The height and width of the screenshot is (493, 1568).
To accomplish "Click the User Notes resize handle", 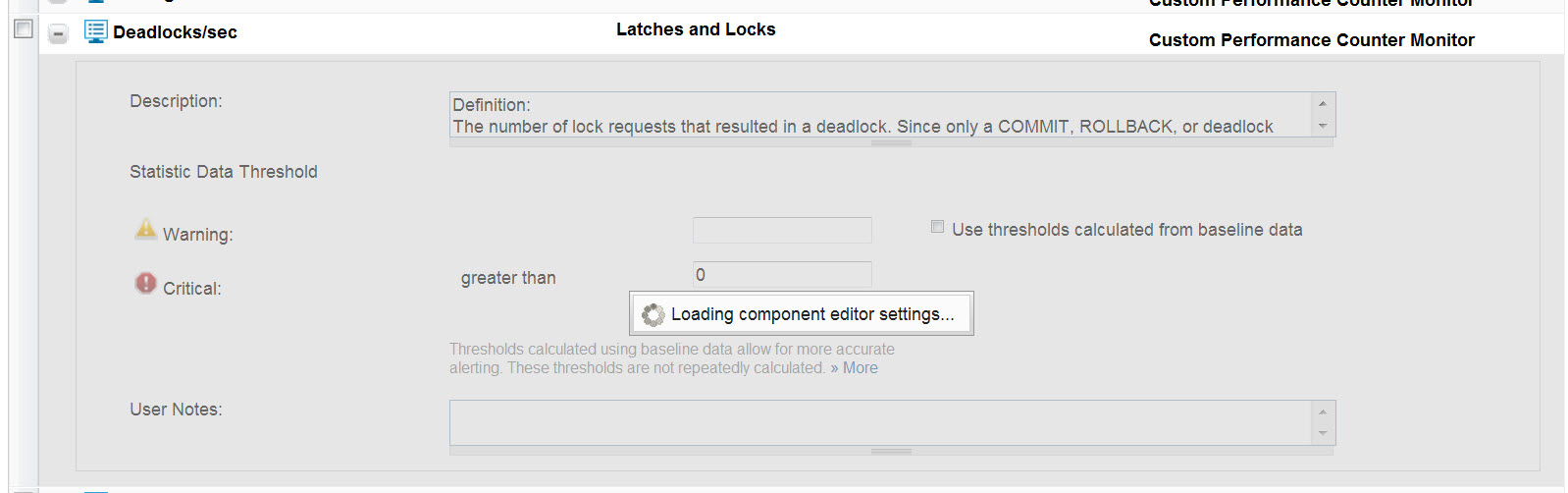I will tap(891, 452).
